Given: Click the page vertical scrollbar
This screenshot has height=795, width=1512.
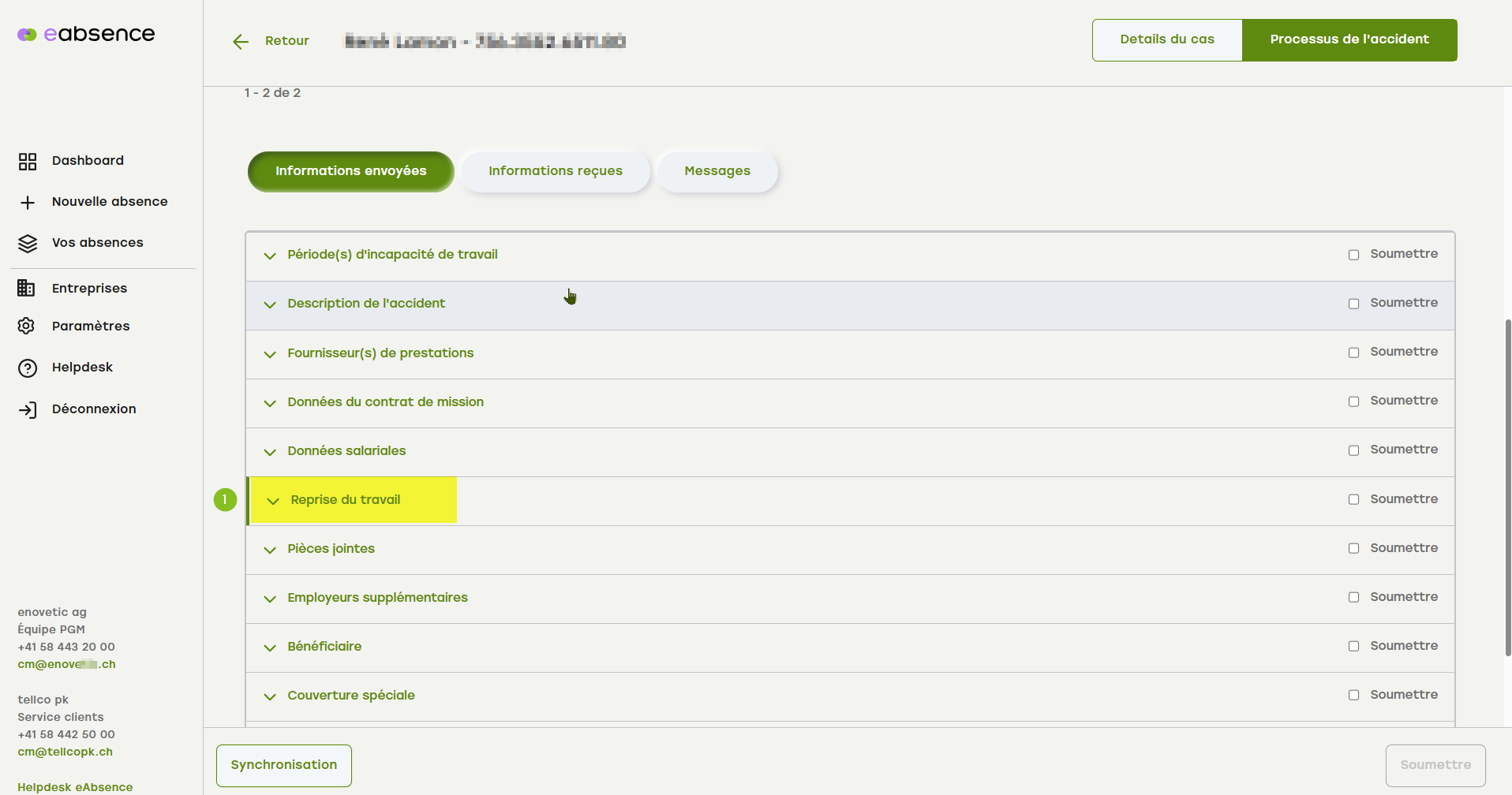Looking at the screenshot, I should (x=1507, y=487).
